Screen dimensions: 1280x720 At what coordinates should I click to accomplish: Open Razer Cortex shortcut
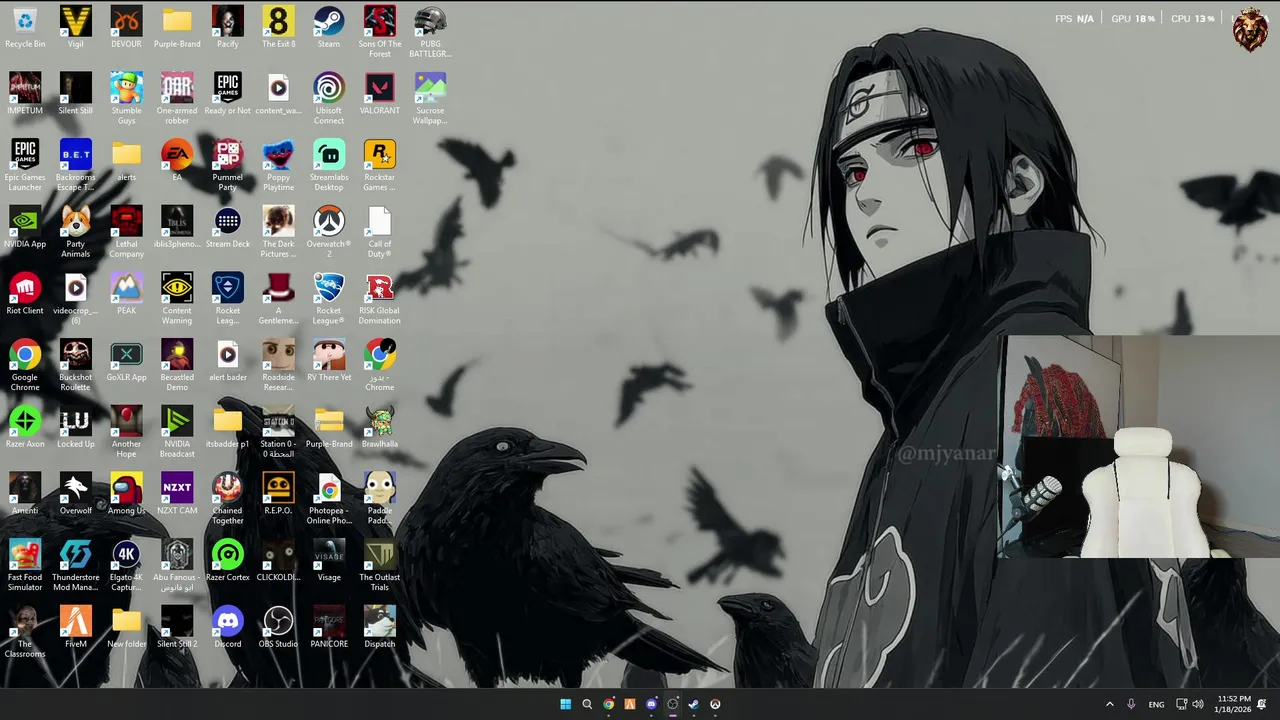(228, 561)
